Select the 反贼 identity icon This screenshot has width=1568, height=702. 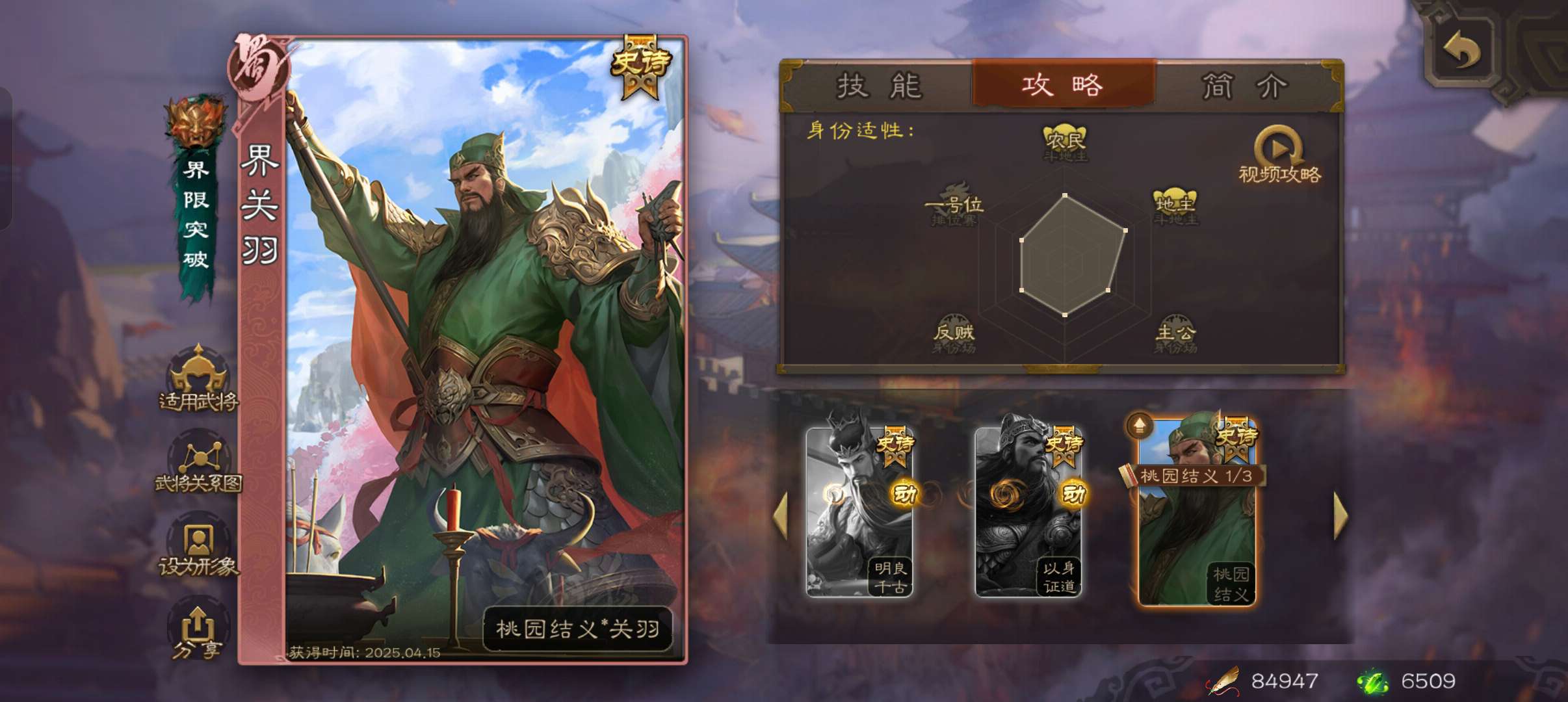click(x=954, y=335)
